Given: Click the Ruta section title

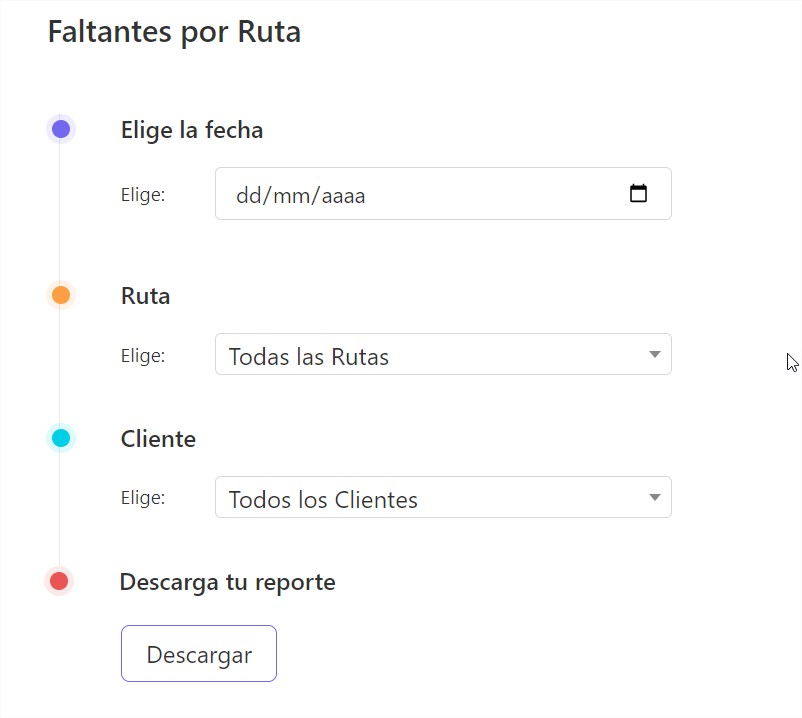Looking at the screenshot, I should (145, 295).
